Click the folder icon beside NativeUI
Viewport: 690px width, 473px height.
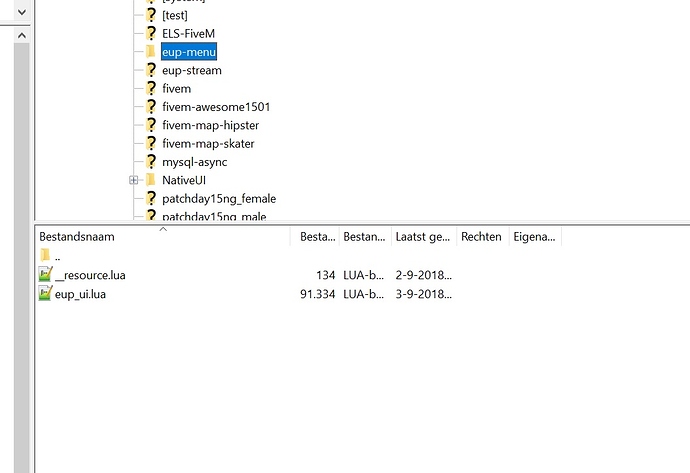click(x=150, y=180)
